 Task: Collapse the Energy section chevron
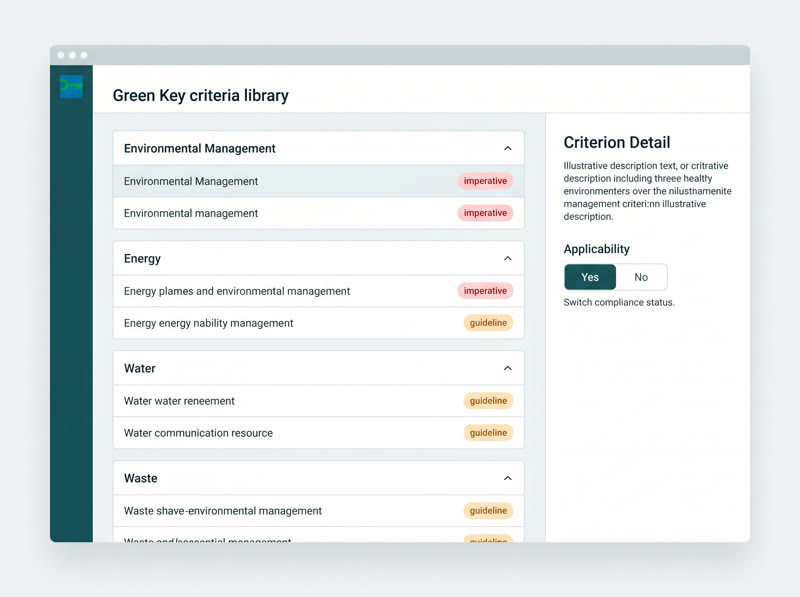(x=508, y=258)
